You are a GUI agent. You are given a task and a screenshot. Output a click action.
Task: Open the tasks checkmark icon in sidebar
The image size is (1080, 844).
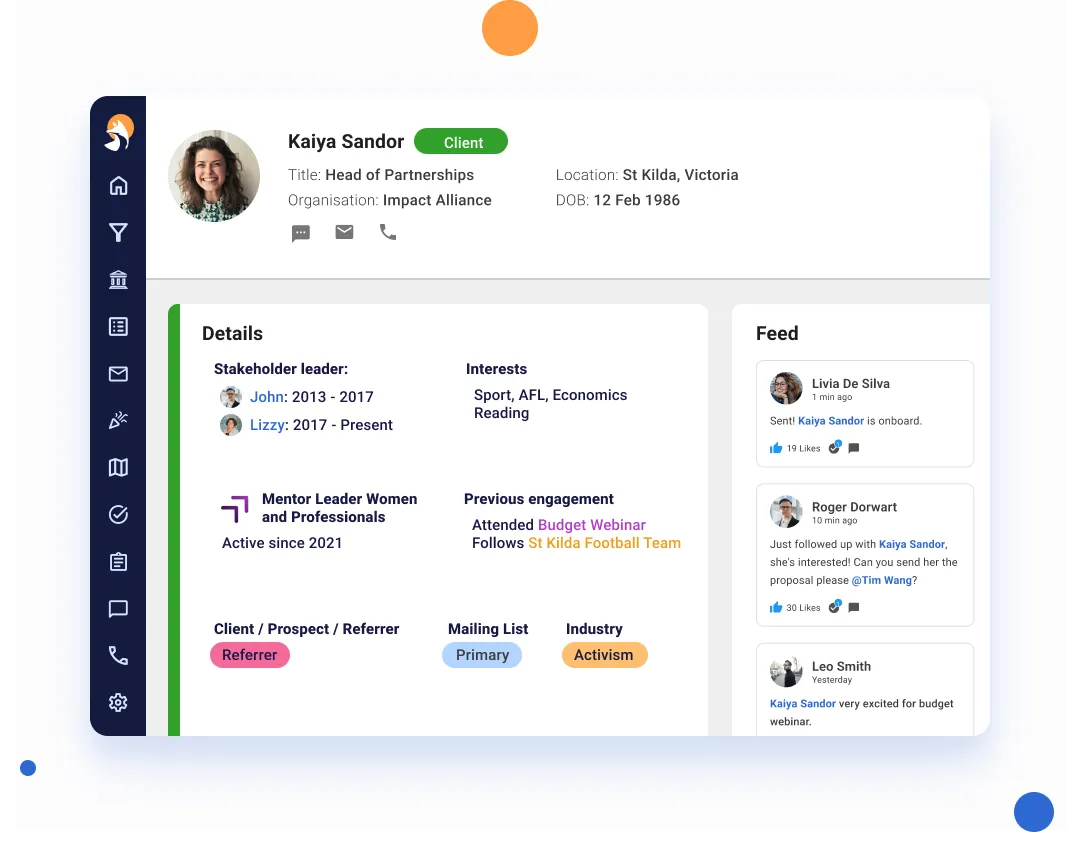118,514
